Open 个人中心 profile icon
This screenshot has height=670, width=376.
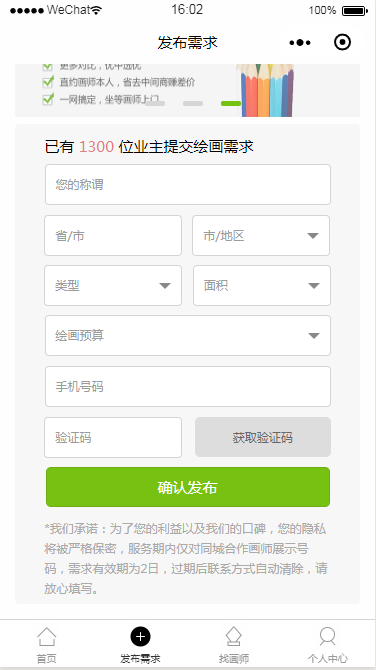pyautogui.click(x=327, y=637)
